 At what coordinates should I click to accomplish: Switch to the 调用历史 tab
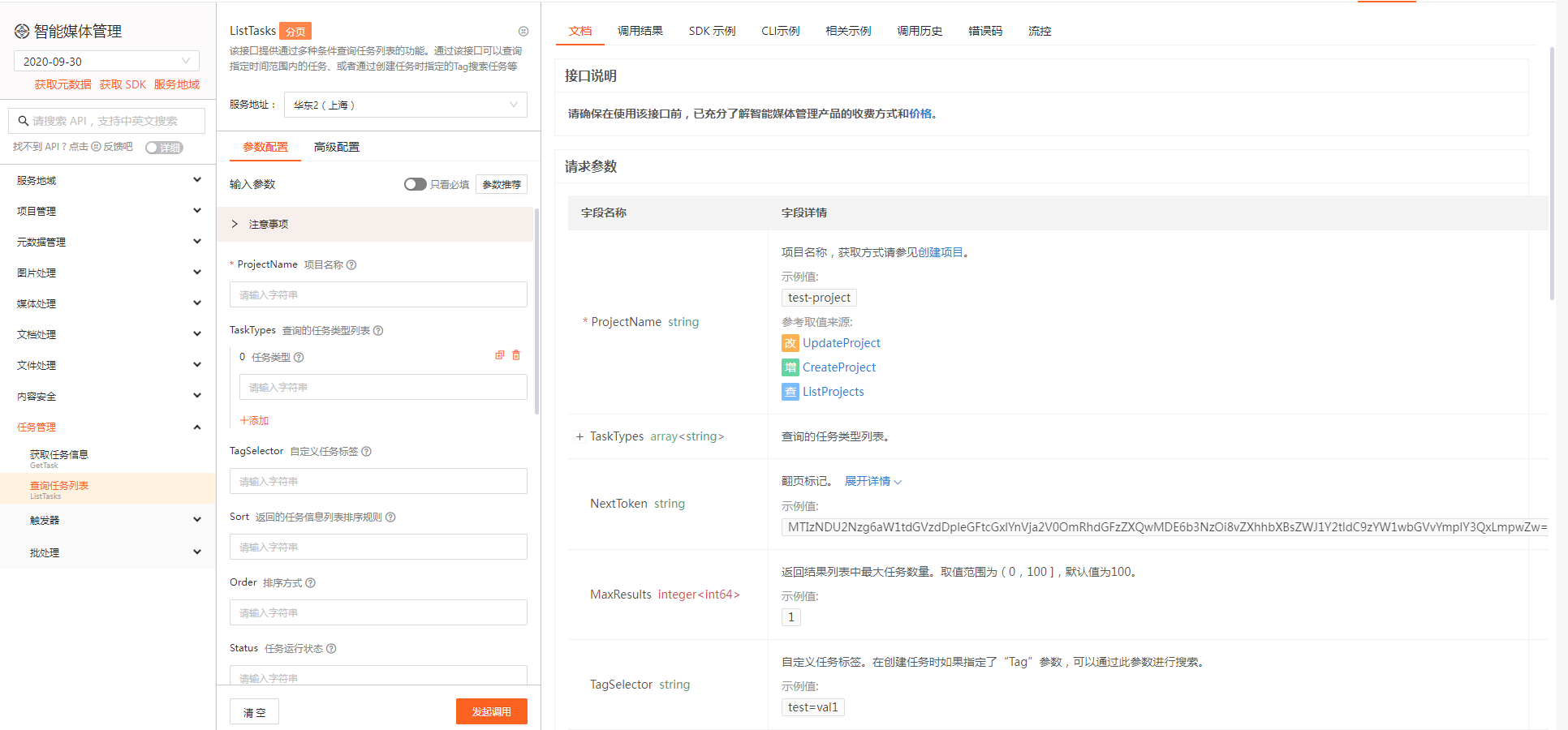[x=920, y=31]
